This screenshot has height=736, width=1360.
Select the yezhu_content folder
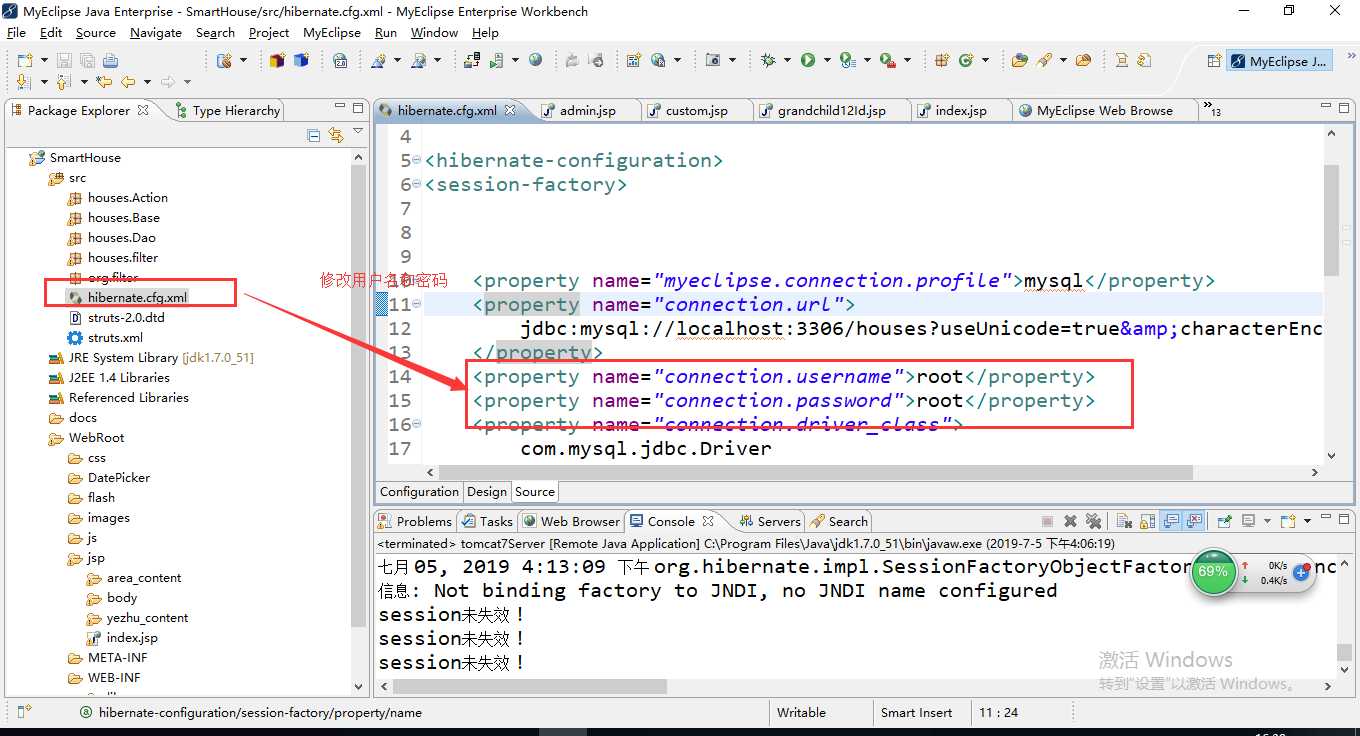pos(147,618)
